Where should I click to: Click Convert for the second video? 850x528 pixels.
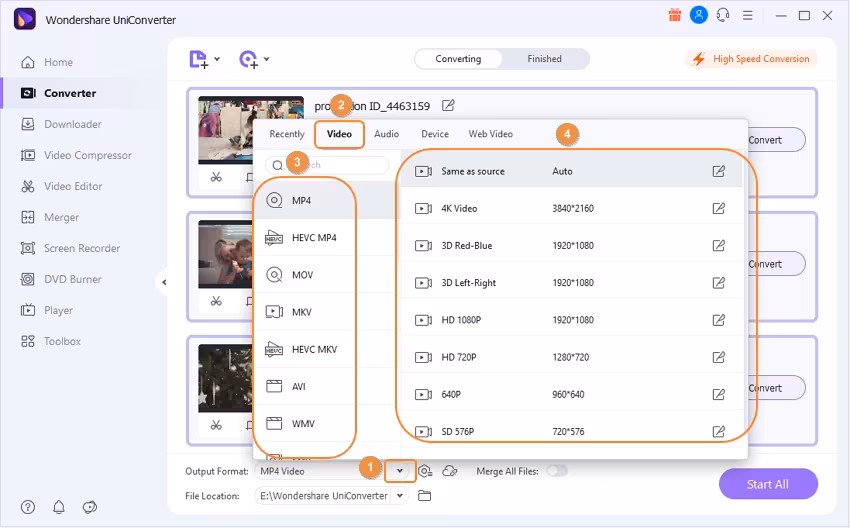click(x=776, y=264)
